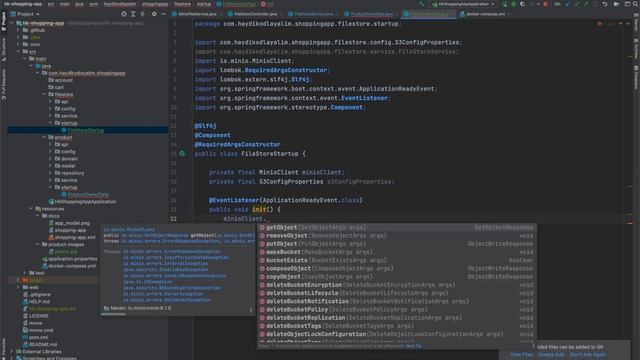Open the Database tool window sidebar
The image size is (640, 360).
pos(636,78)
